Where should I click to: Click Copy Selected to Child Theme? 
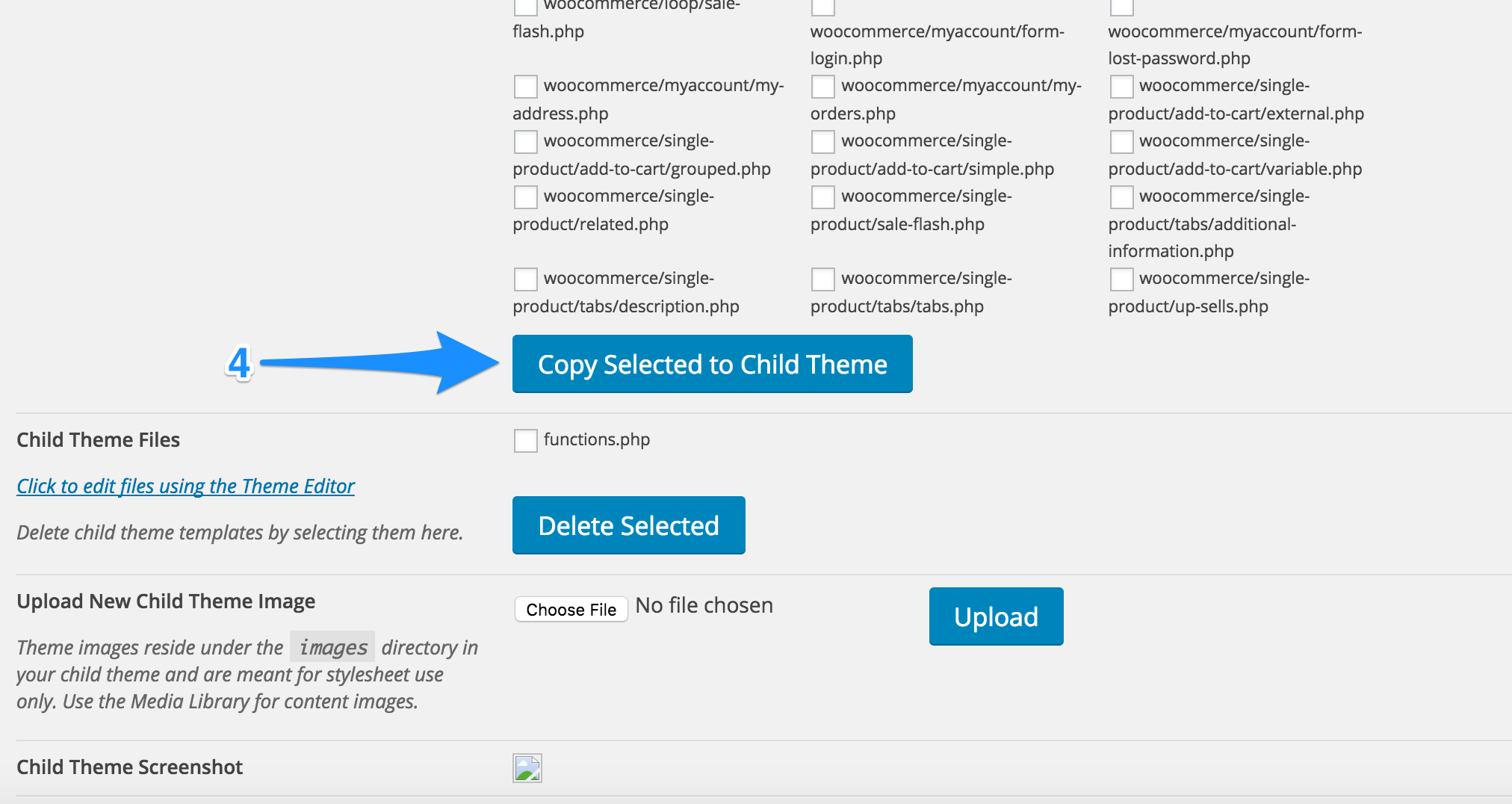coord(712,364)
